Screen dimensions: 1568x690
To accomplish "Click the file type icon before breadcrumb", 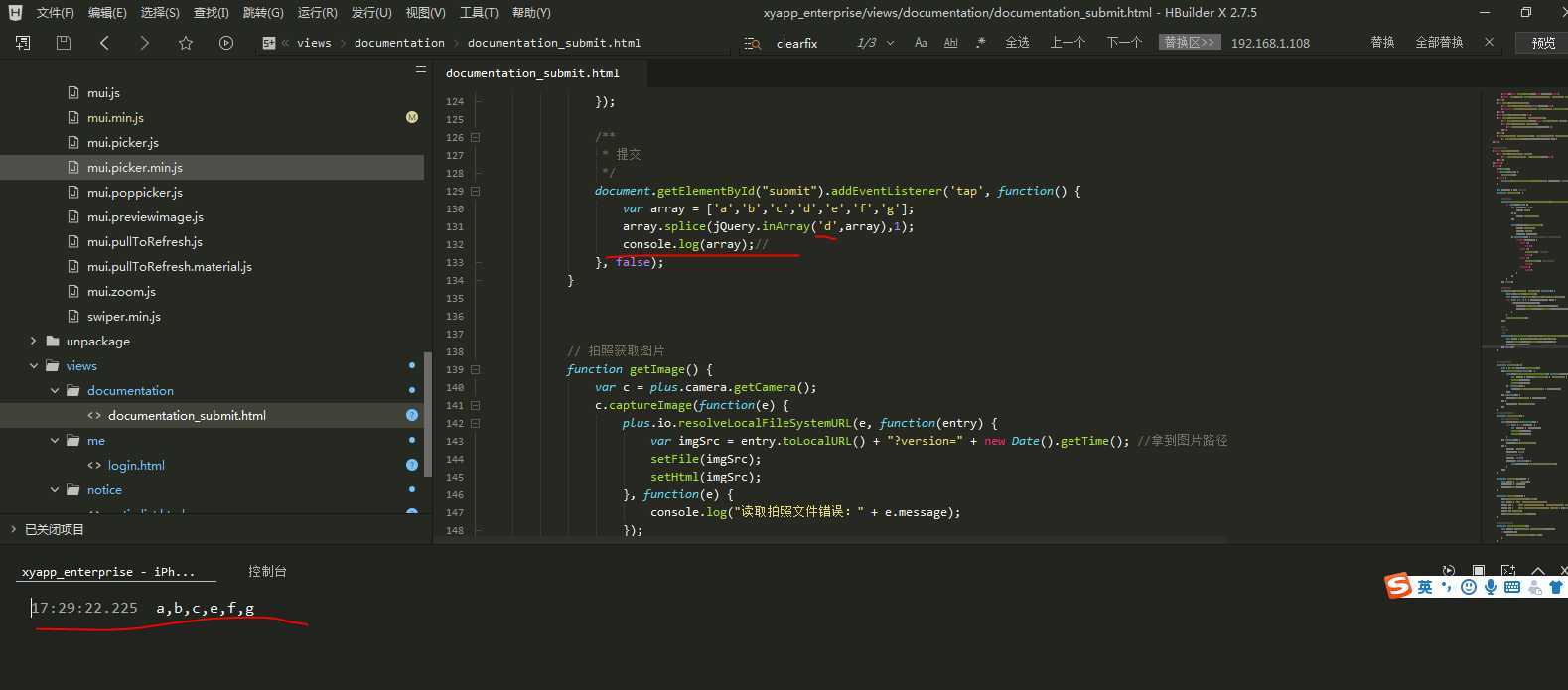I will (x=269, y=43).
